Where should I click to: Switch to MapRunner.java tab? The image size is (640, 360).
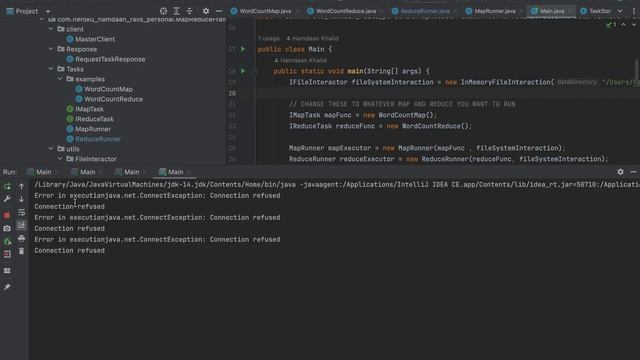pos(494,11)
